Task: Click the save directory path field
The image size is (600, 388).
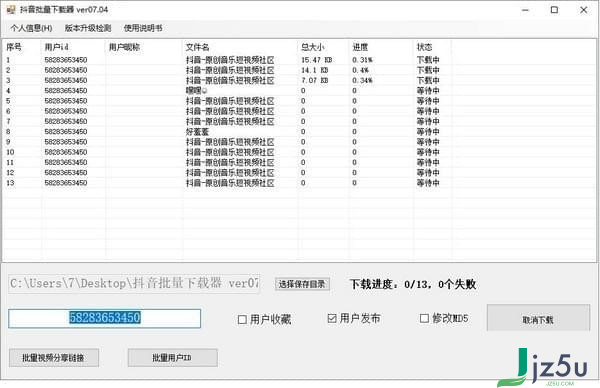Action: pos(134,284)
